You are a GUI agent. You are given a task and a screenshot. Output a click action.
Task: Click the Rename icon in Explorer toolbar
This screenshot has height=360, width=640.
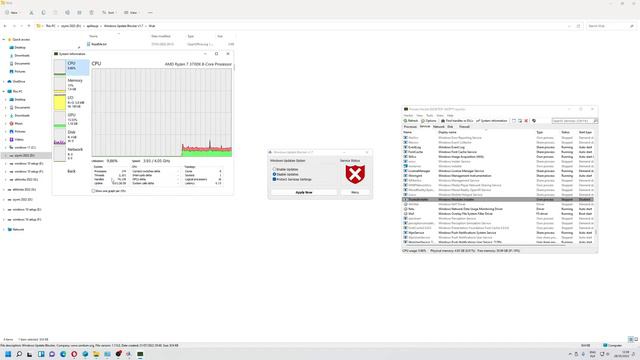(x=67, y=13)
